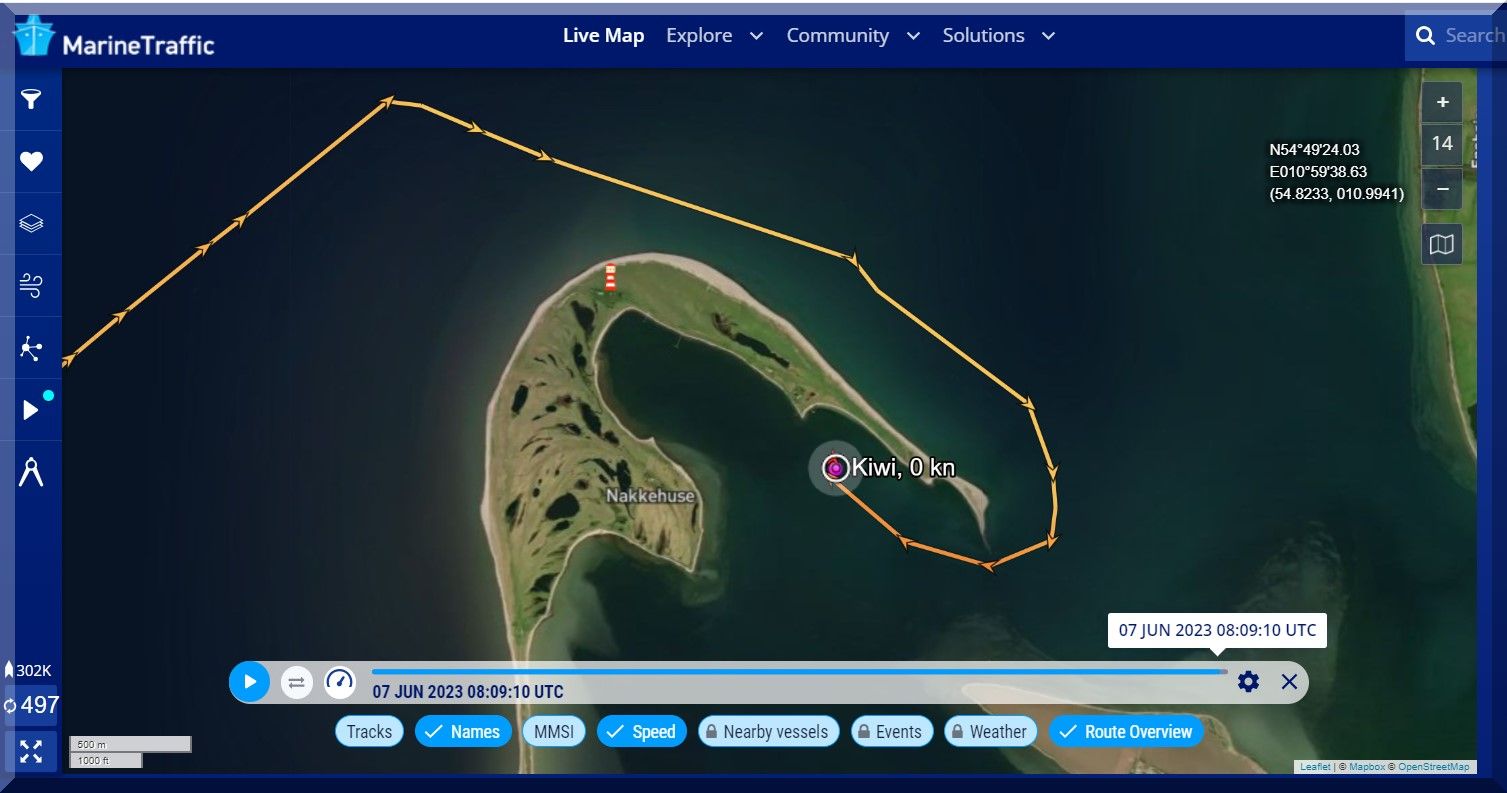
Task: Click the playback timeline progress bar
Action: (799, 671)
